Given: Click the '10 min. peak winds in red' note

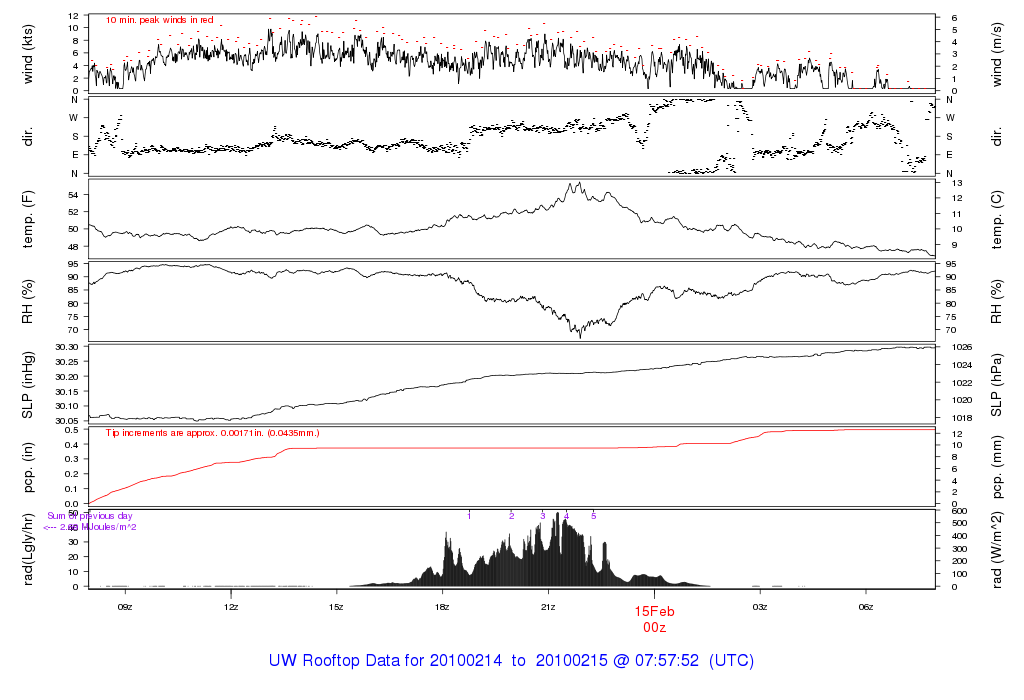Looking at the screenshot, I should pyautogui.click(x=159, y=20).
